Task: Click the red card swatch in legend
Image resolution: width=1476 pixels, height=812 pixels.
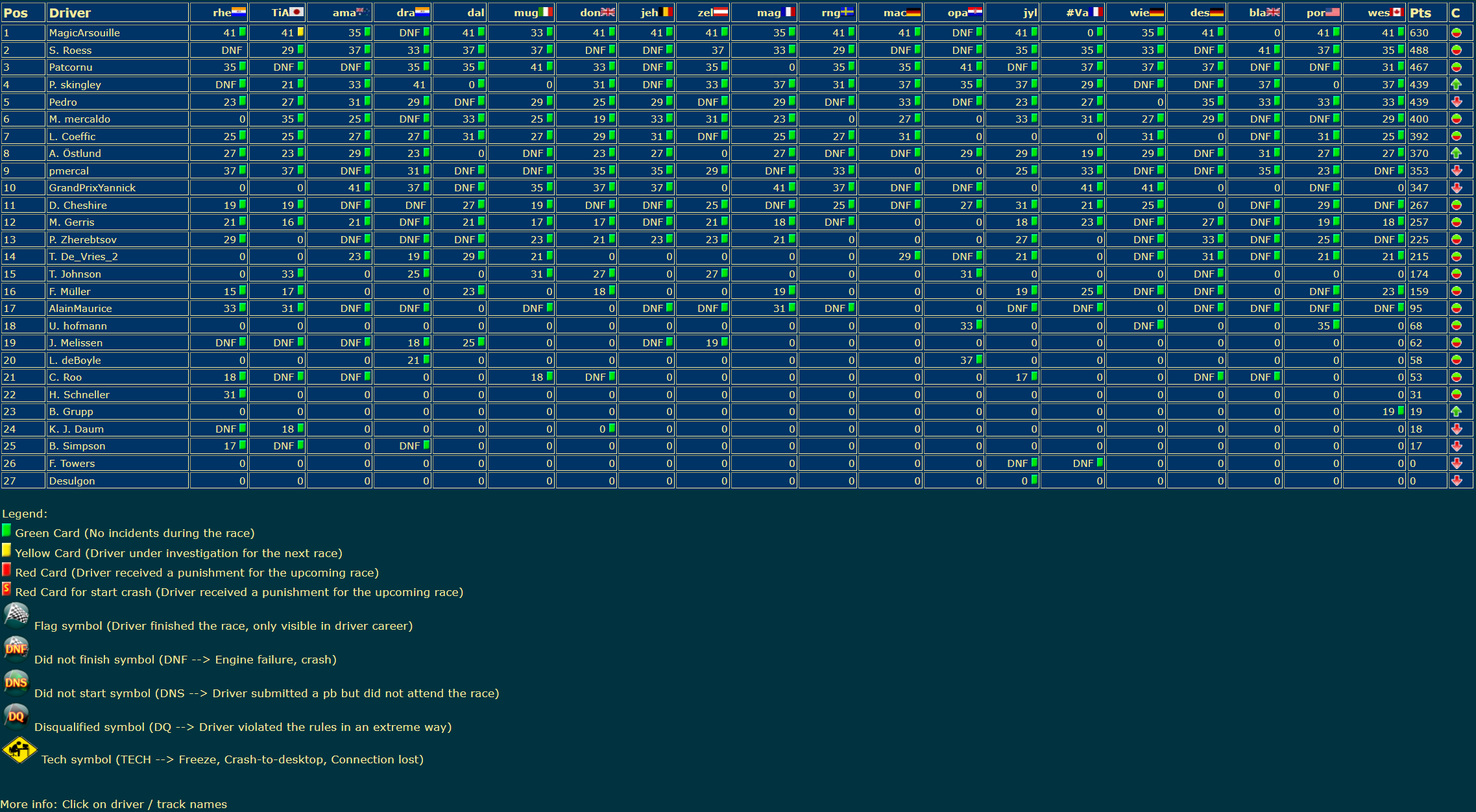Action: (x=6, y=569)
